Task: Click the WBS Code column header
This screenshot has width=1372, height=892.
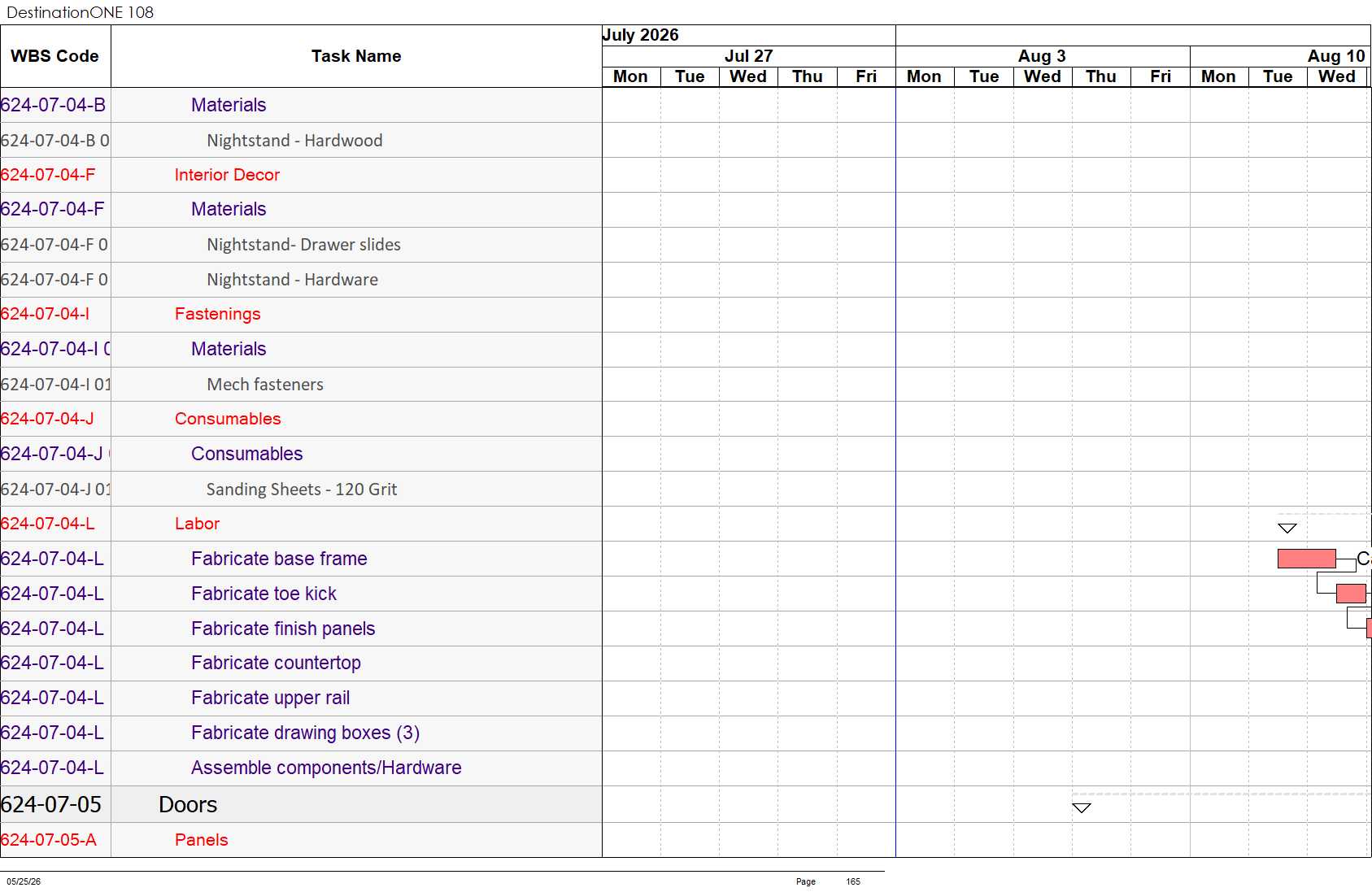Action: (54, 56)
